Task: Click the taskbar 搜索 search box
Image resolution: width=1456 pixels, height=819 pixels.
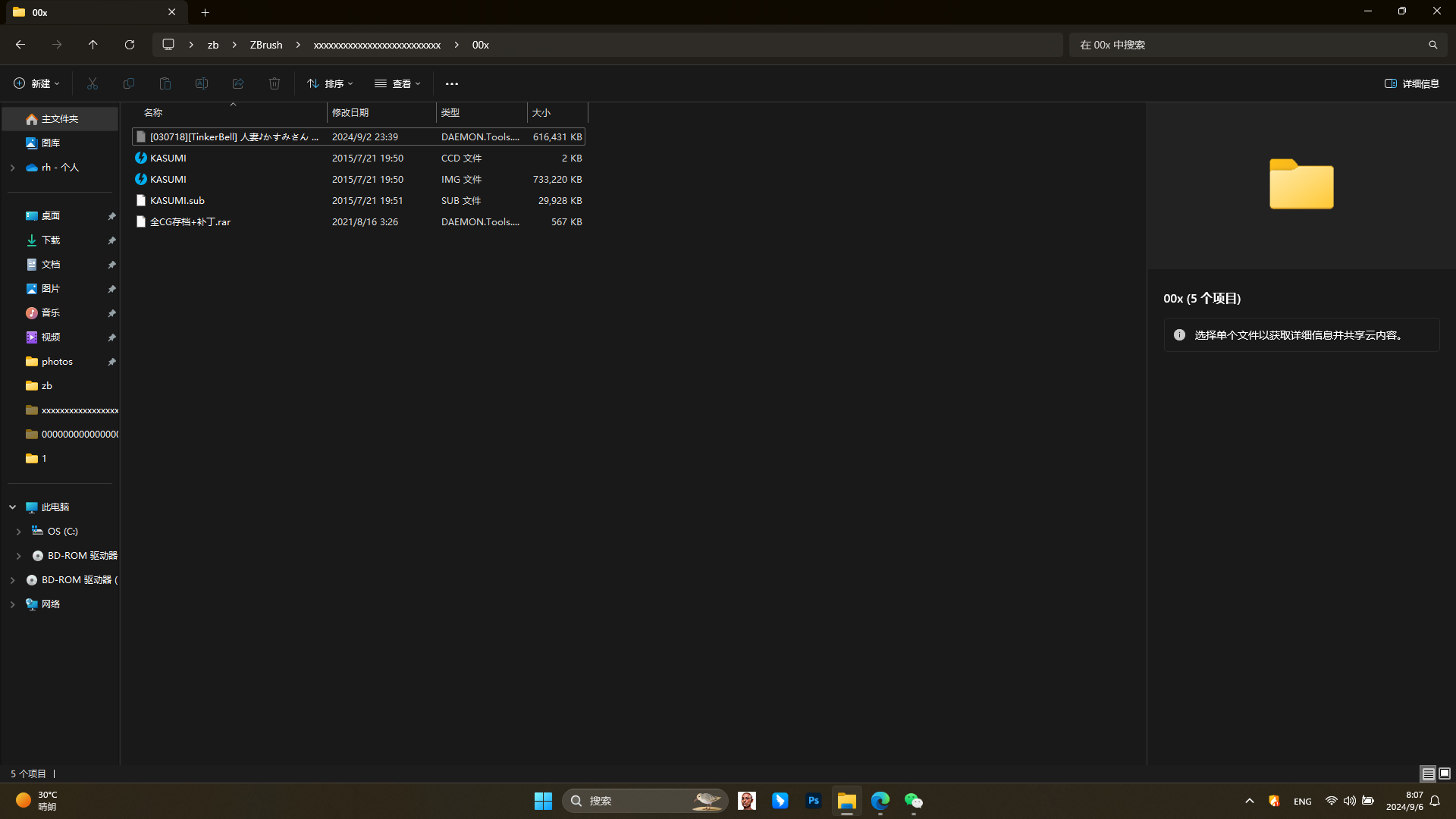Action: click(645, 801)
